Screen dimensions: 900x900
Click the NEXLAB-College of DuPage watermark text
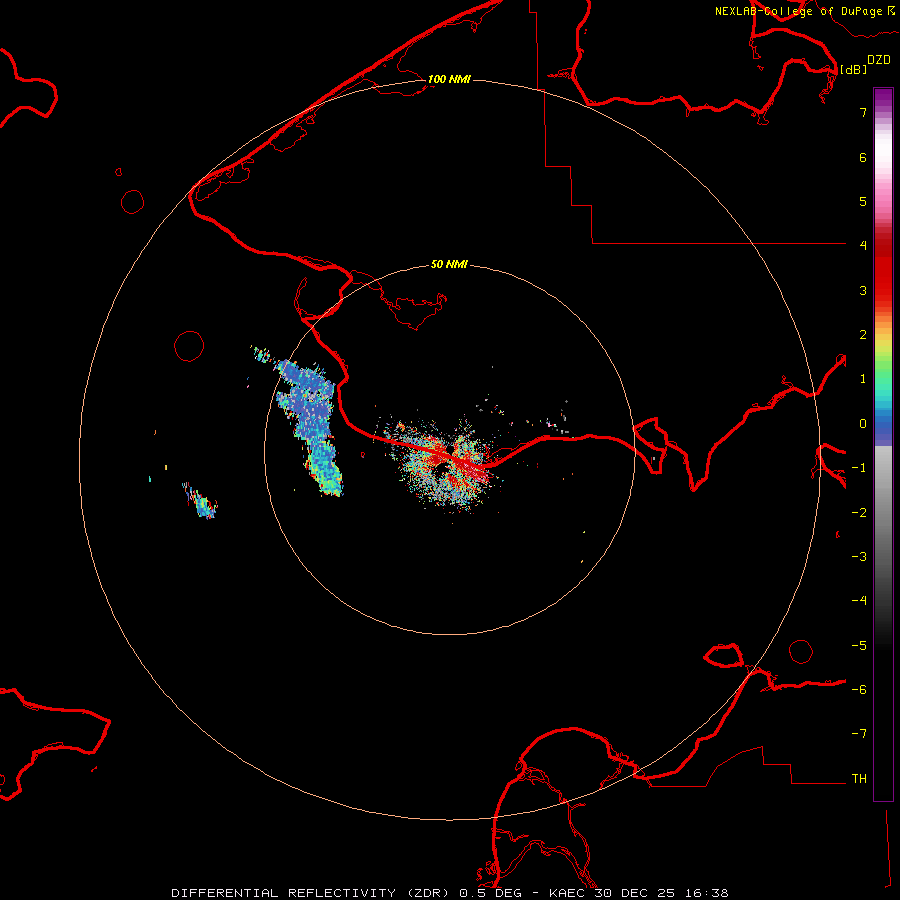[805, 11]
